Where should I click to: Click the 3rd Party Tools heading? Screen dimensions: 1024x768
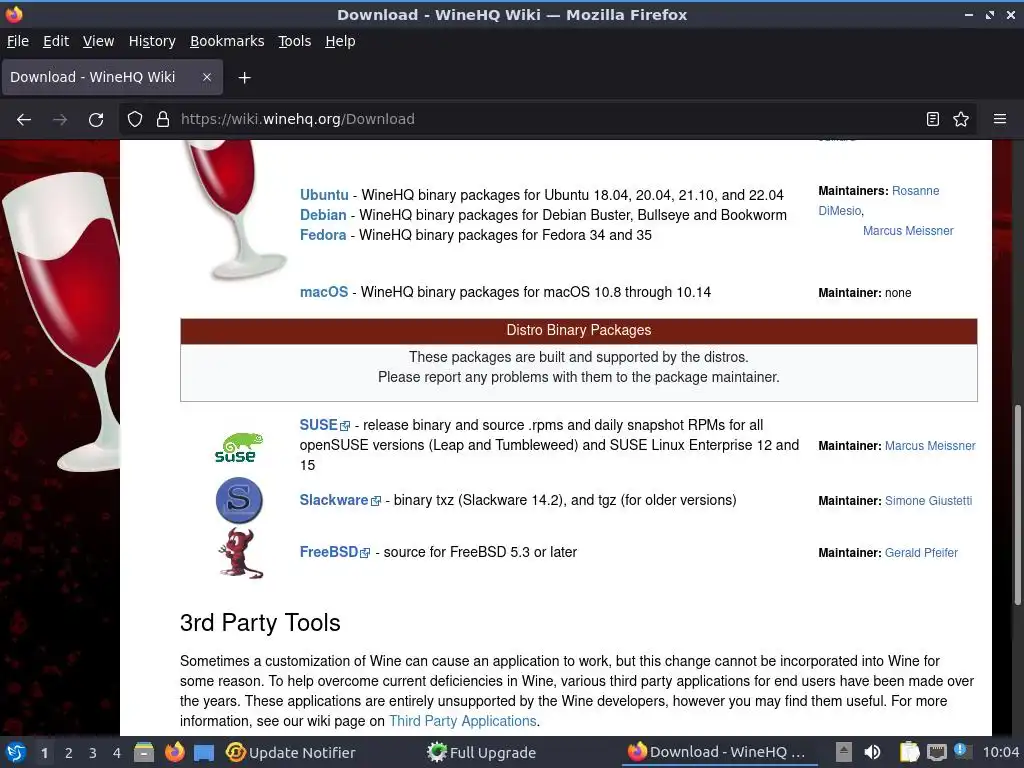260,623
